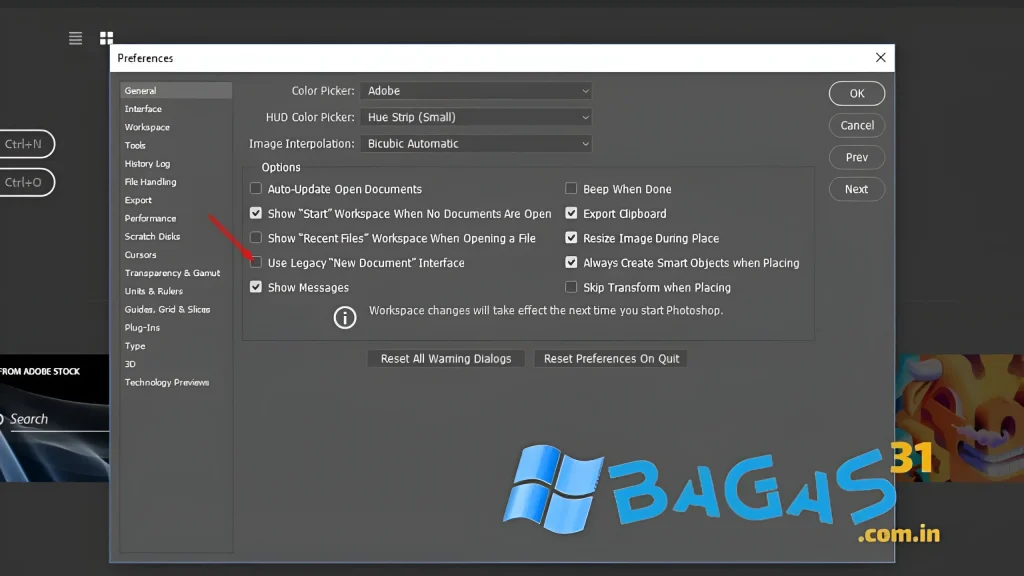This screenshot has width=1024, height=576.
Task: Open Units & Rulers preferences
Action: pyautogui.click(x=153, y=291)
